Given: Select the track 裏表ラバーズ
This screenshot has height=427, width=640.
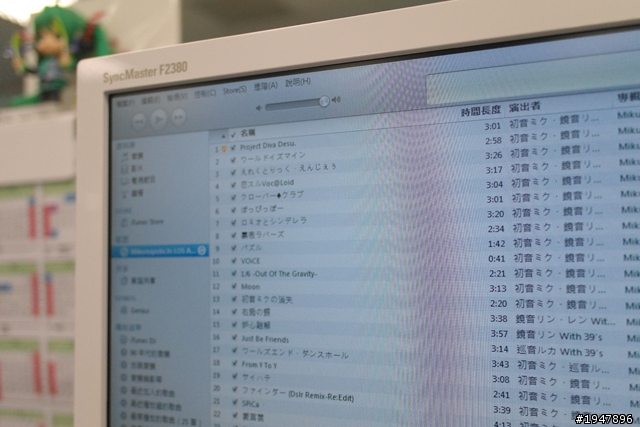Looking at the screenshot, I should pyautogui.click(x=262, y=235).
